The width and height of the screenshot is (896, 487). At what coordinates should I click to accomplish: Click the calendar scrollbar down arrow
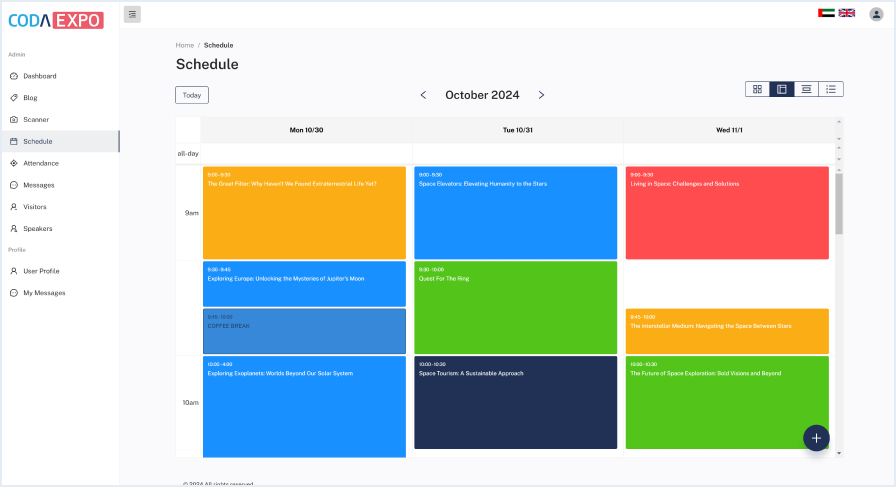tap(839, 452)
